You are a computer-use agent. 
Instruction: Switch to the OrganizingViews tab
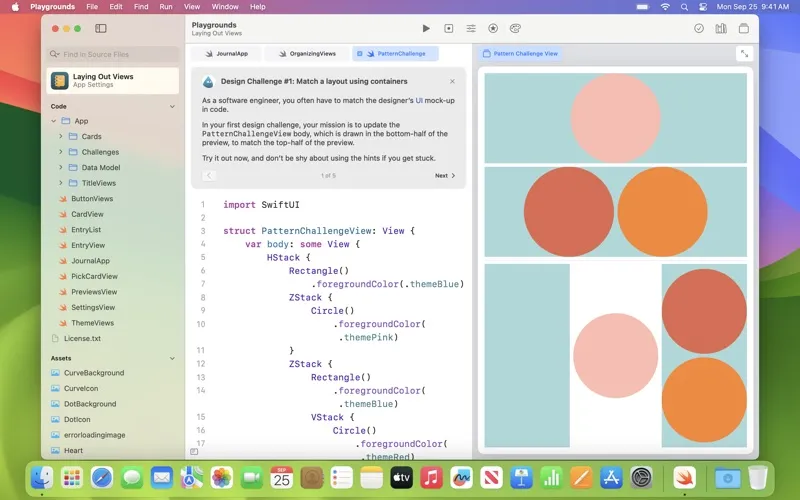(x=307, y=54)
